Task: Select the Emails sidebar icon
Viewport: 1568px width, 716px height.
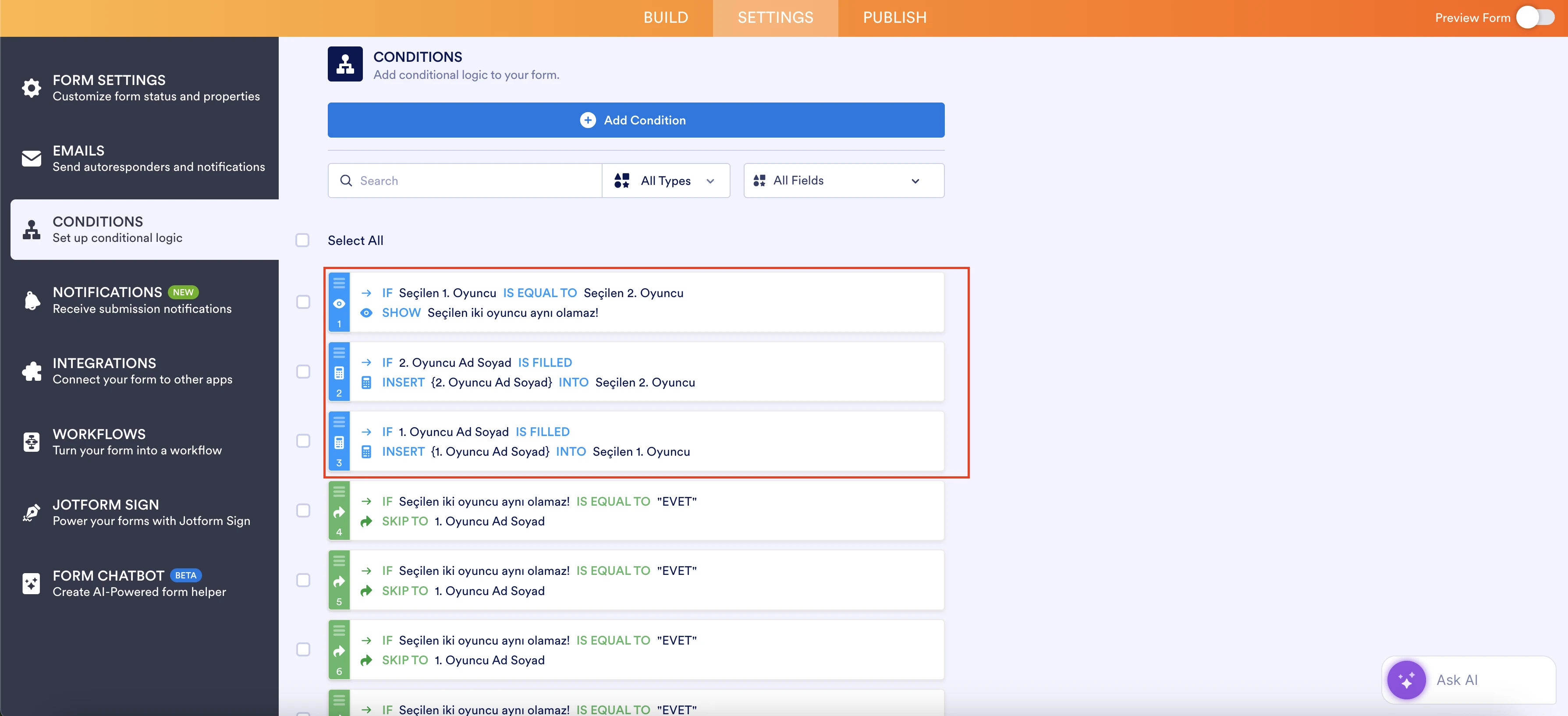Action: (31, 158)
